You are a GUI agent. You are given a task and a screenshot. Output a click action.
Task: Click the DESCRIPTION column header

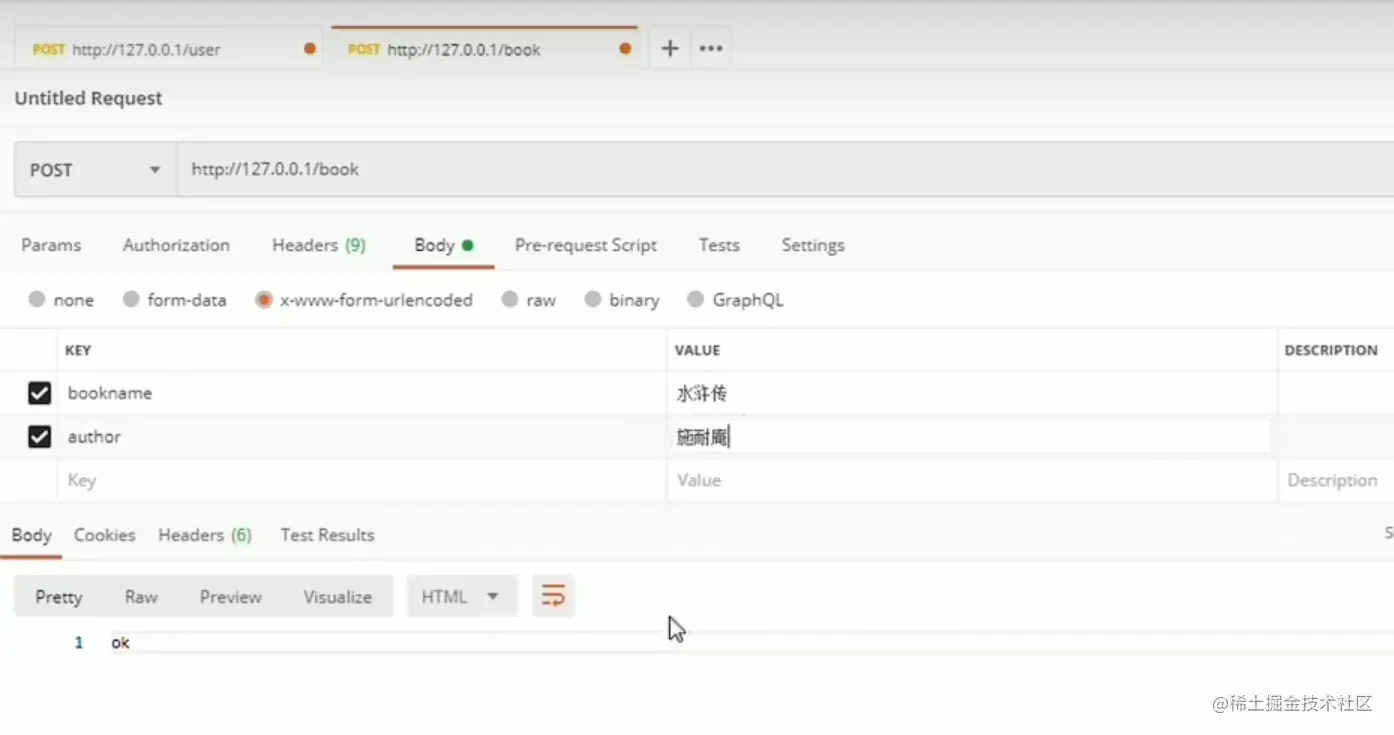coord(1331,350)
